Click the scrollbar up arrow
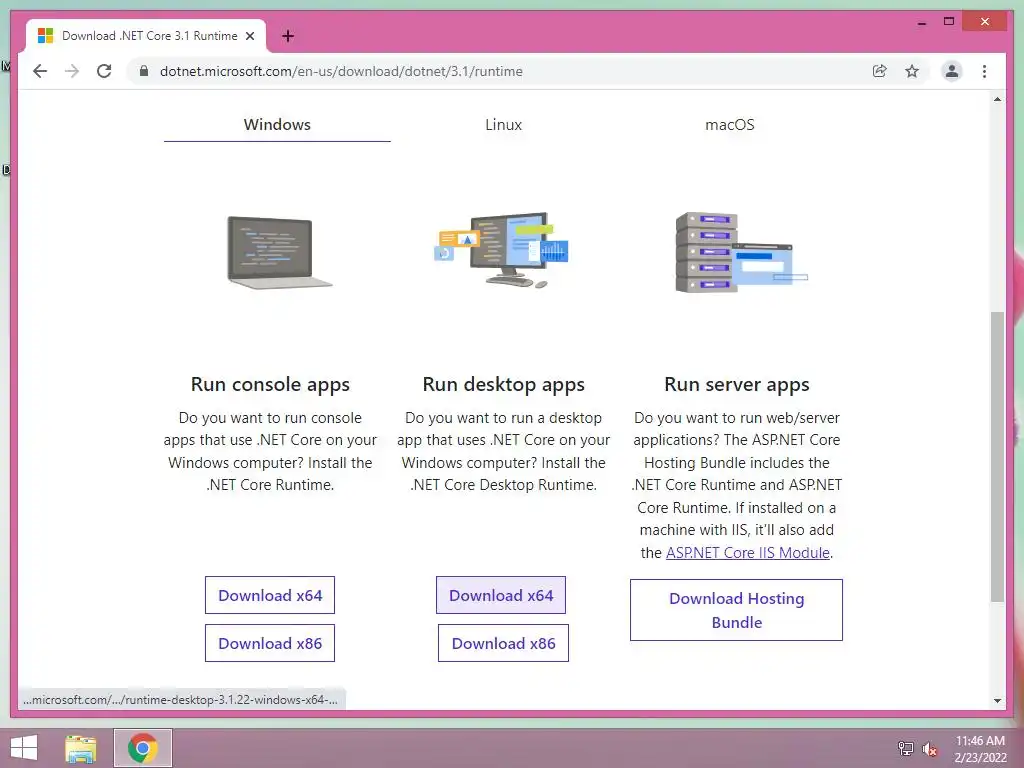The height and width of the screenshot is (768, 1024). coord(997,99)
